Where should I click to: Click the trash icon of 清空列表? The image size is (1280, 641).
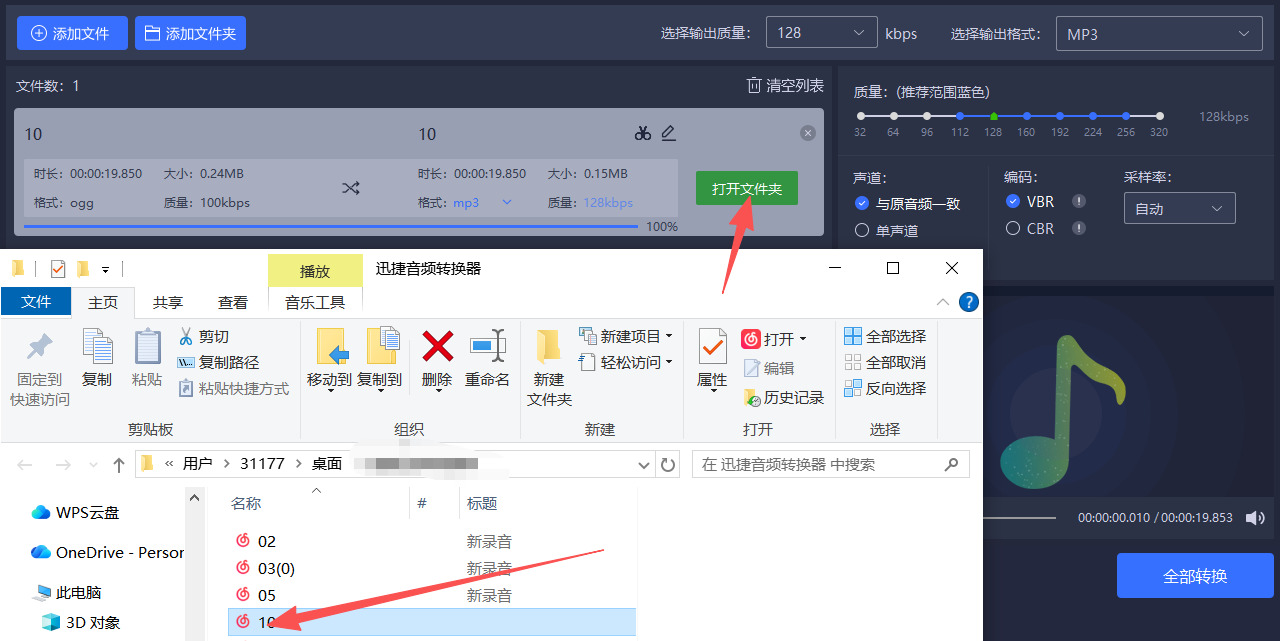click(754, 85)
